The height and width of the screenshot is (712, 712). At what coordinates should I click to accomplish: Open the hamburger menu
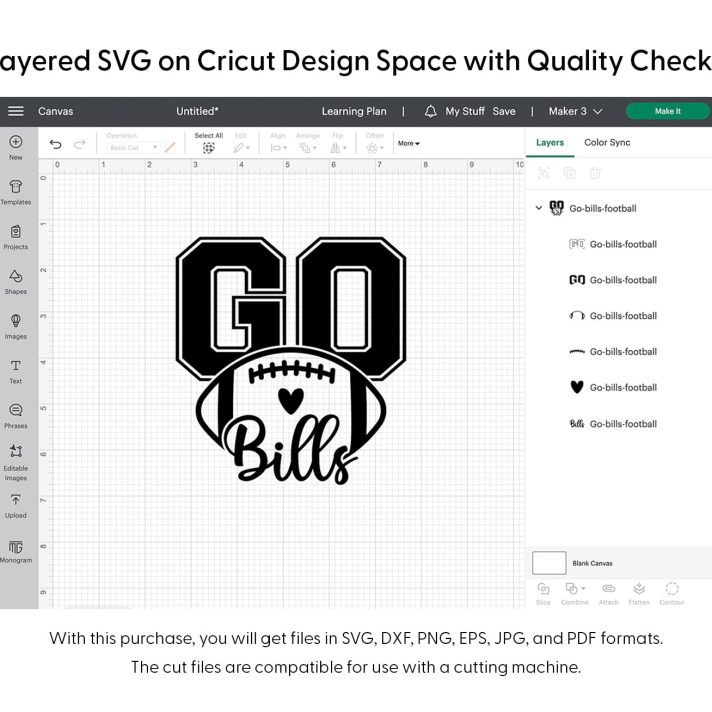16,111
